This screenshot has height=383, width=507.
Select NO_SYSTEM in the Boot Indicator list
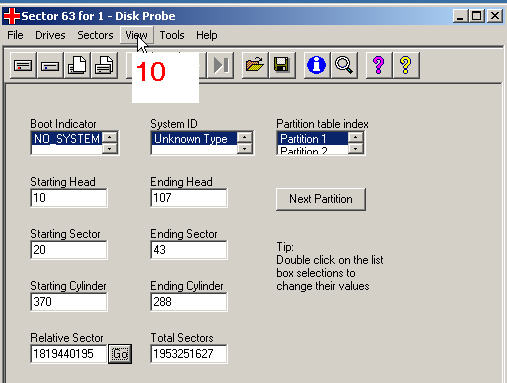pyautogui.click(x=67, y=139)
